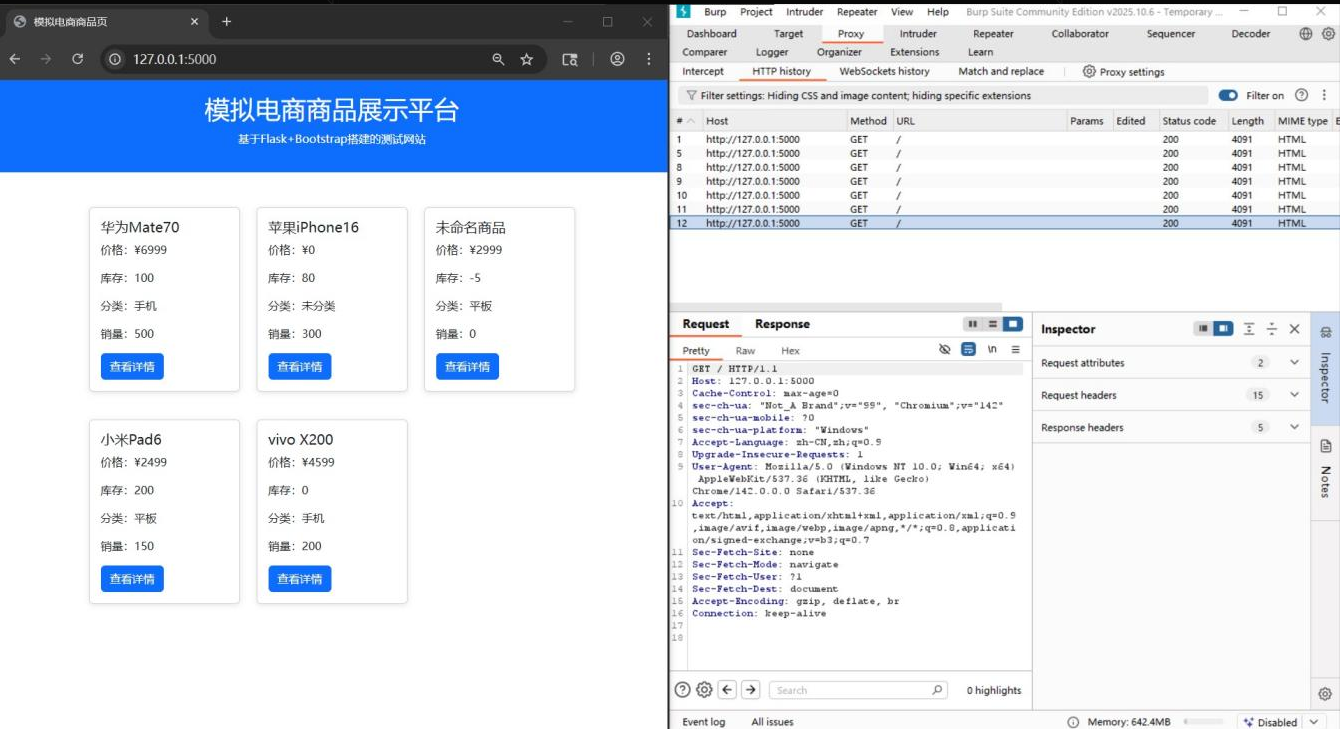
Task: Open filter help question mark icon
Action: 1301,96
